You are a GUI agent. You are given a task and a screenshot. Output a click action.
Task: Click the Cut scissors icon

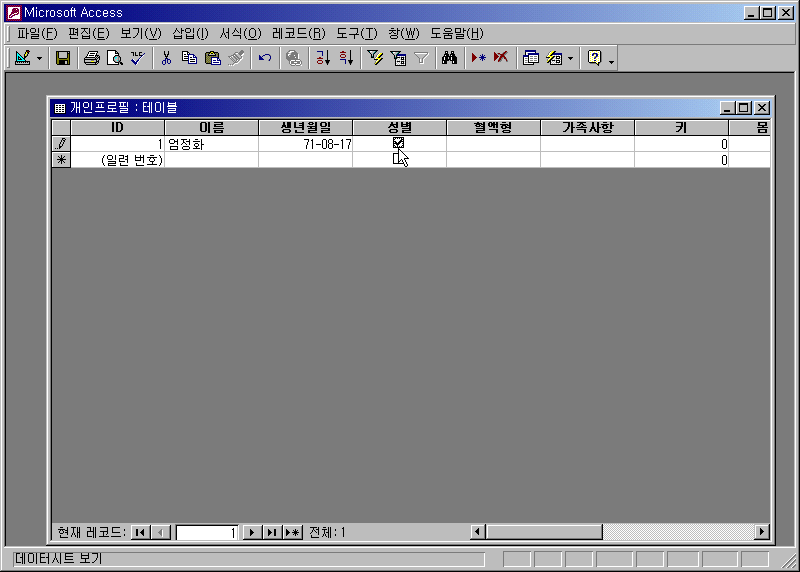[166, 58]
